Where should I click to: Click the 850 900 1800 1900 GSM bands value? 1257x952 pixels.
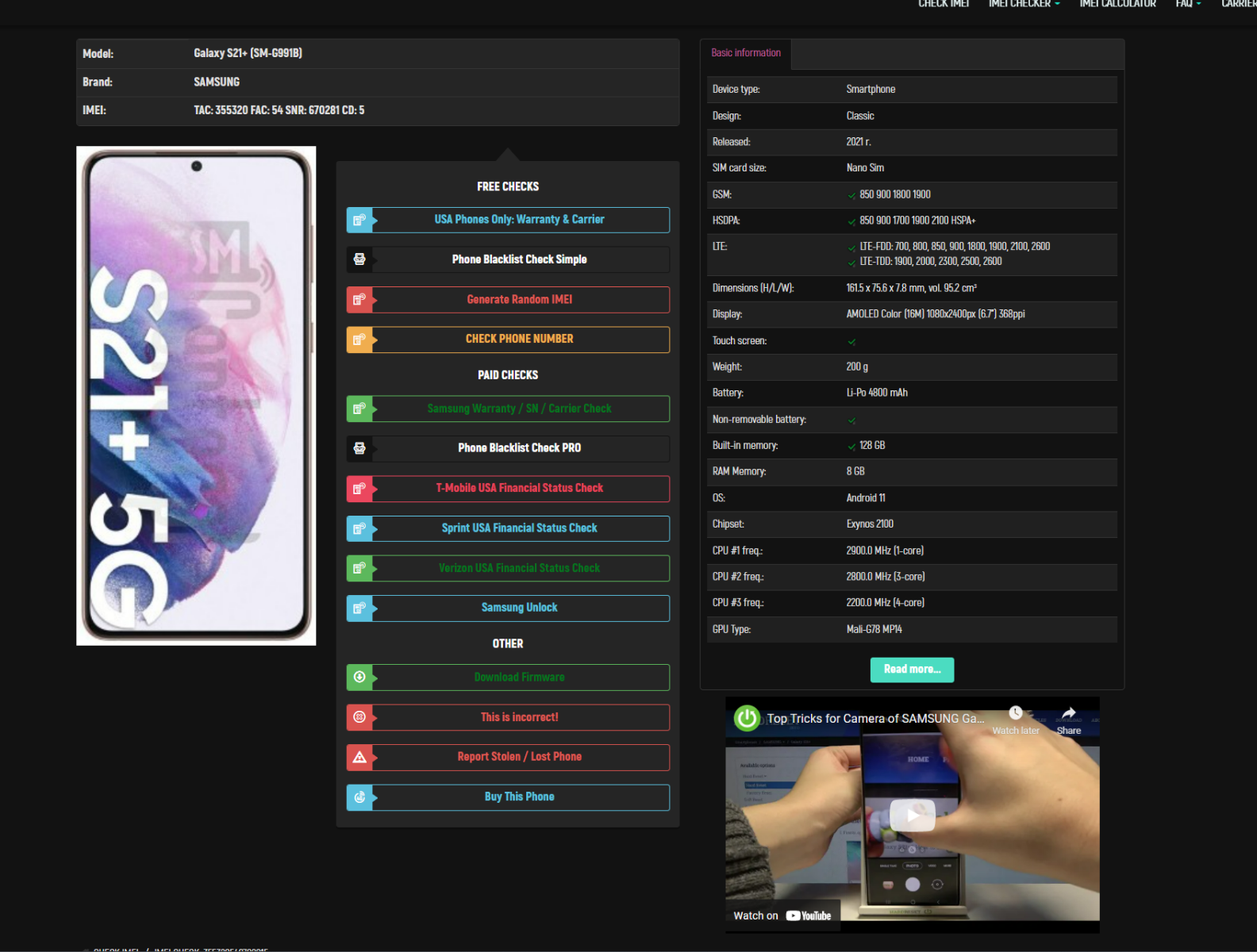tap(895, 194)
